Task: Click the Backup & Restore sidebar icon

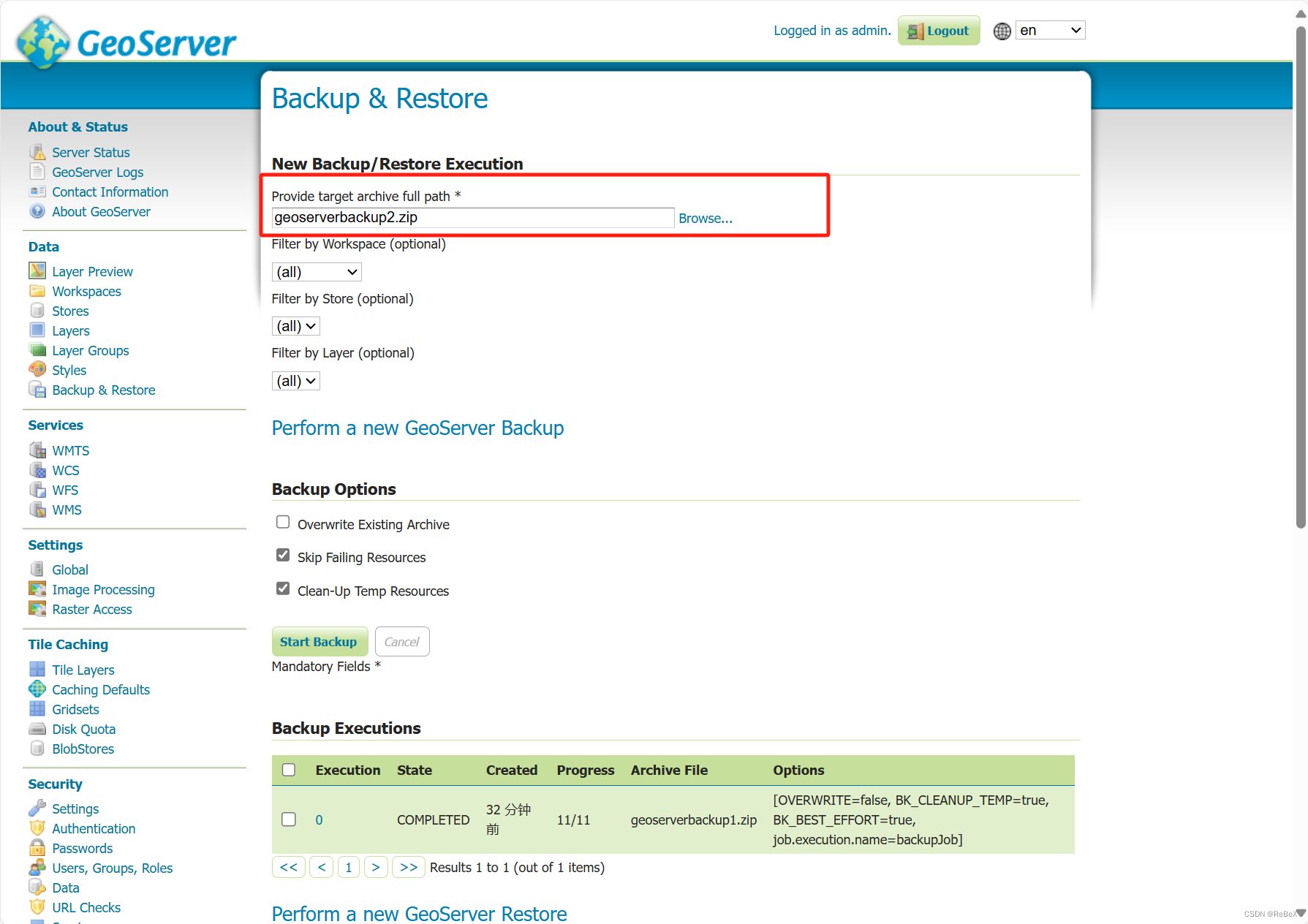Action: click(x=37, y=390)
